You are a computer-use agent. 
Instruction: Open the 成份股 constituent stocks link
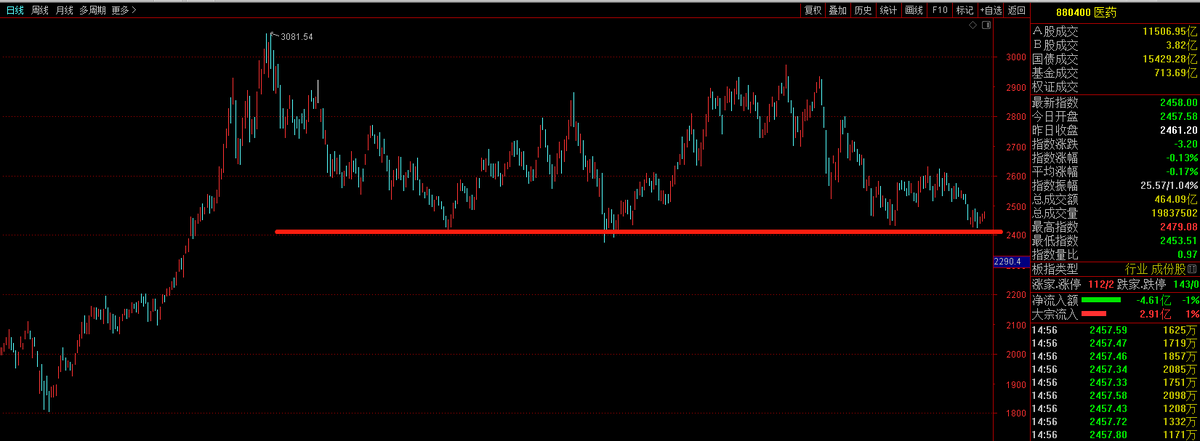(x=1168, y=269)
